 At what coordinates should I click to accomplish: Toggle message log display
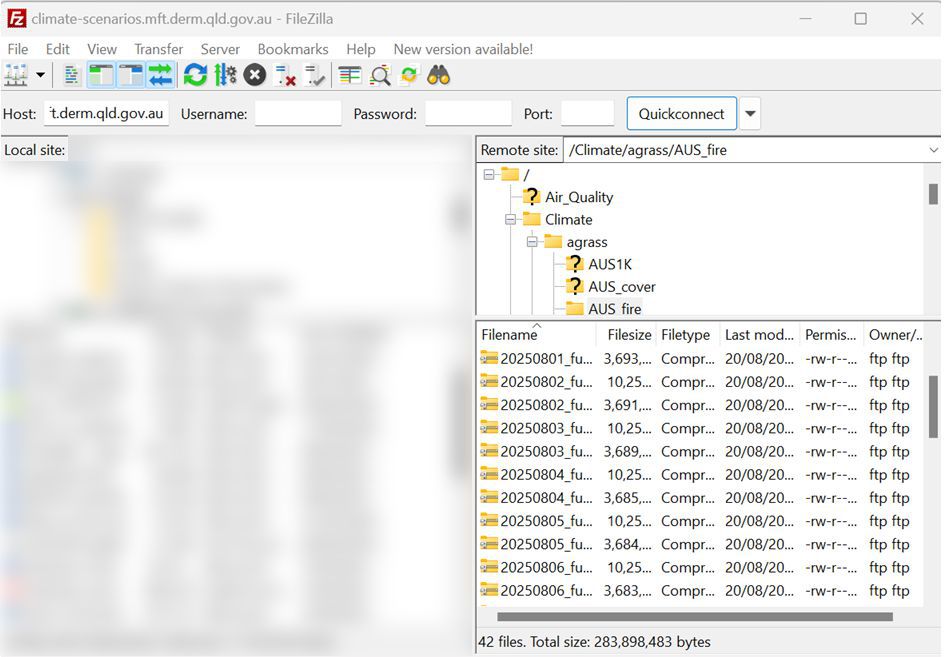point(72,75)
